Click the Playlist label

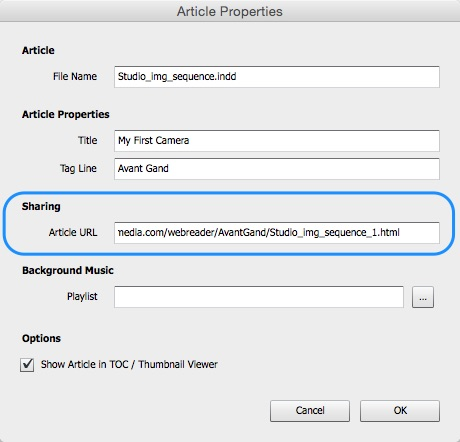coord(82,296)
